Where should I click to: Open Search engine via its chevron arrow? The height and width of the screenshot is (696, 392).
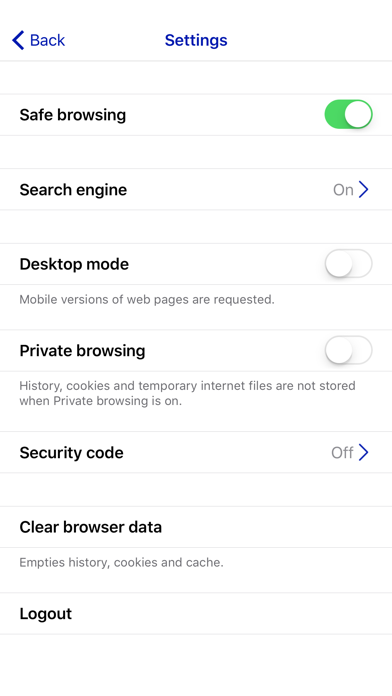(364, 190)
